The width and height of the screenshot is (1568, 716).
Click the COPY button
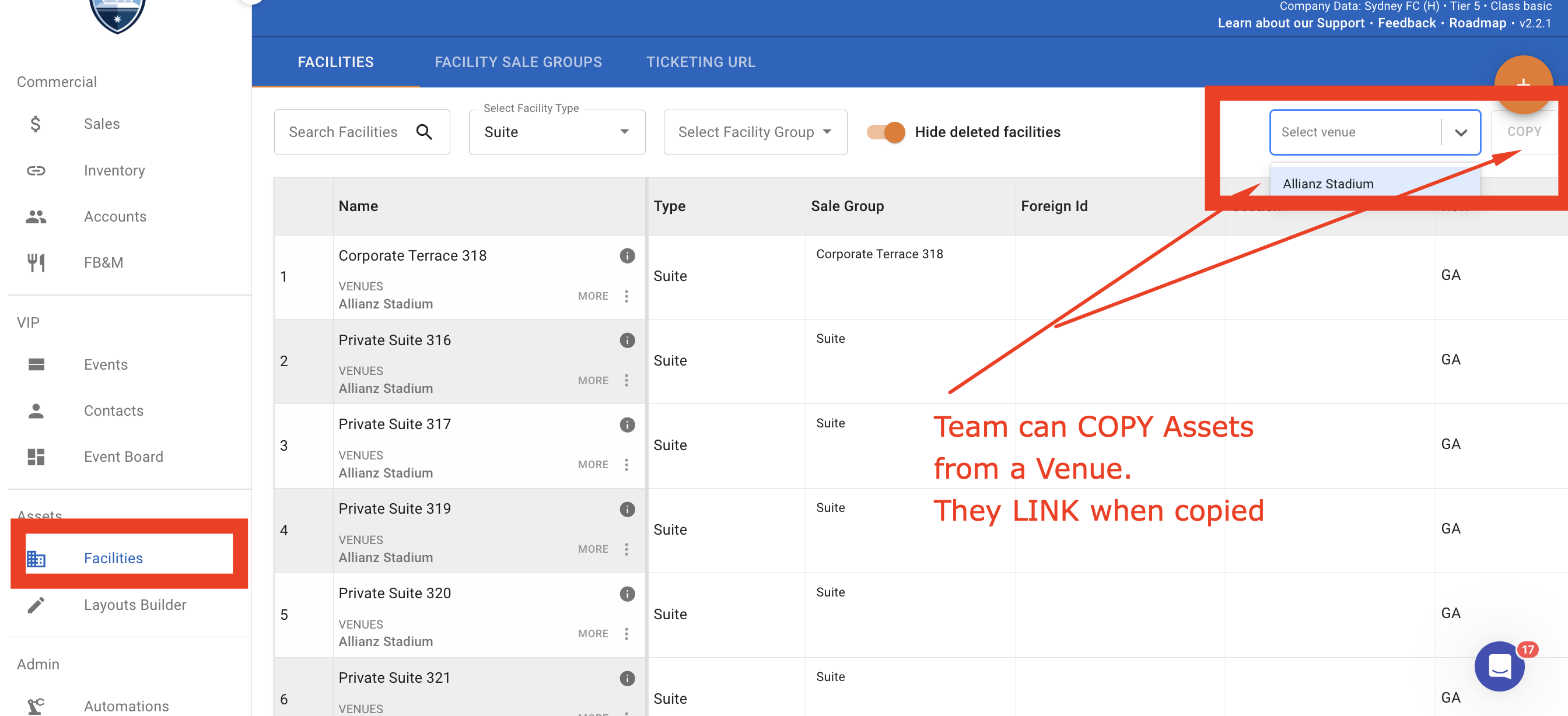point(1524,132)
